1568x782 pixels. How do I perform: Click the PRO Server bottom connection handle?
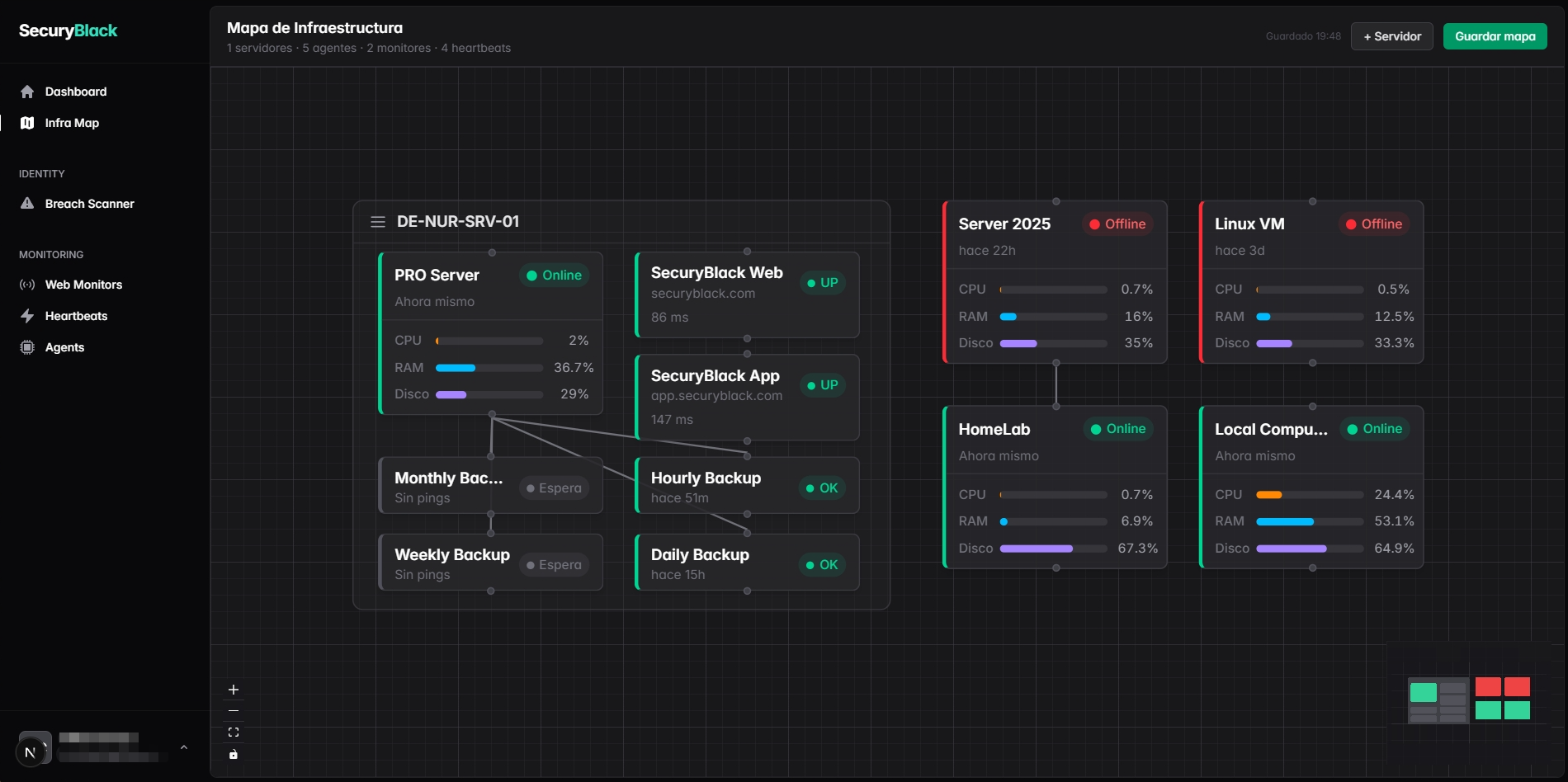point(492,414)
